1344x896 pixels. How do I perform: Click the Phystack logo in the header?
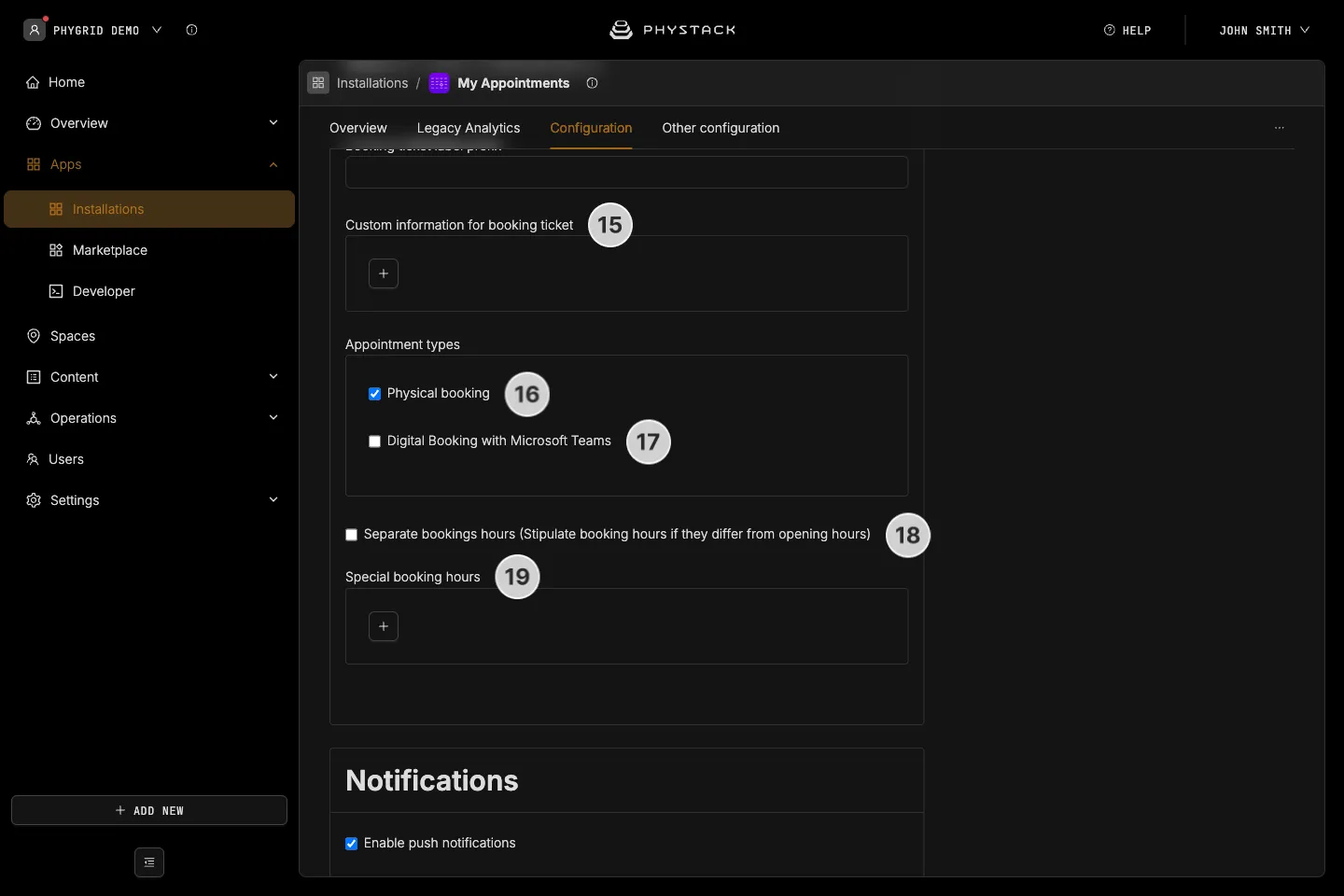pos(672,30)
